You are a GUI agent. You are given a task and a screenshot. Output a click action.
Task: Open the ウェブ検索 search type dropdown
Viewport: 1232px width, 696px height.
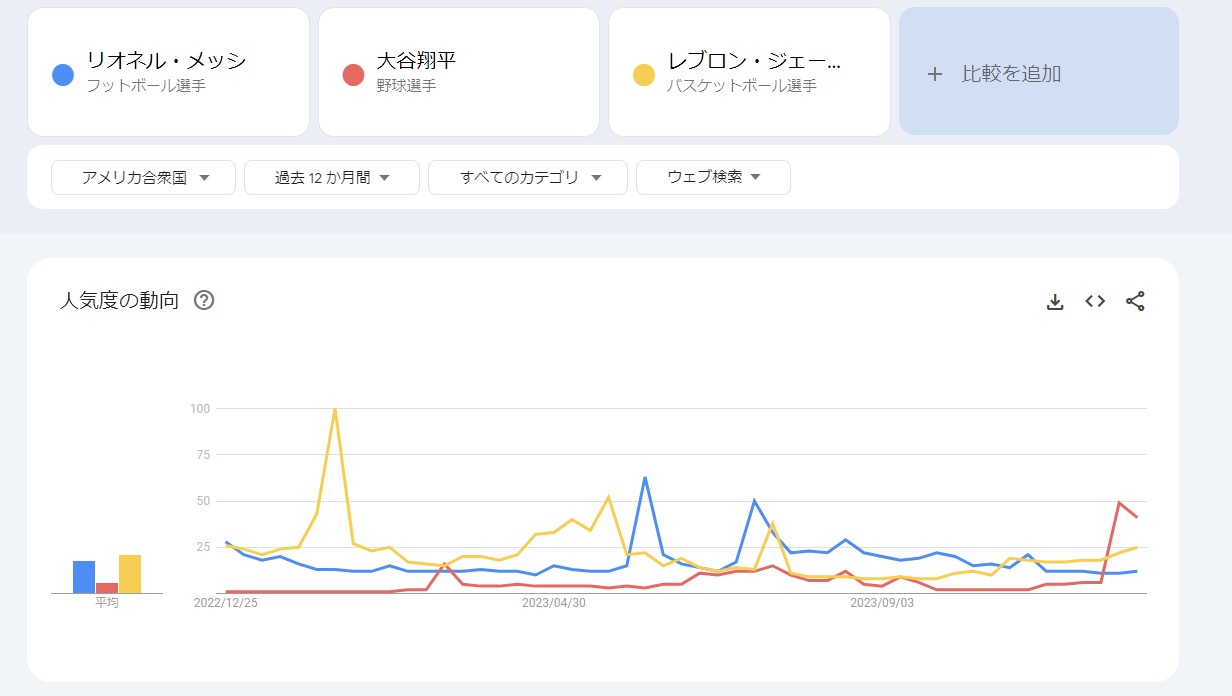(713, 177)
